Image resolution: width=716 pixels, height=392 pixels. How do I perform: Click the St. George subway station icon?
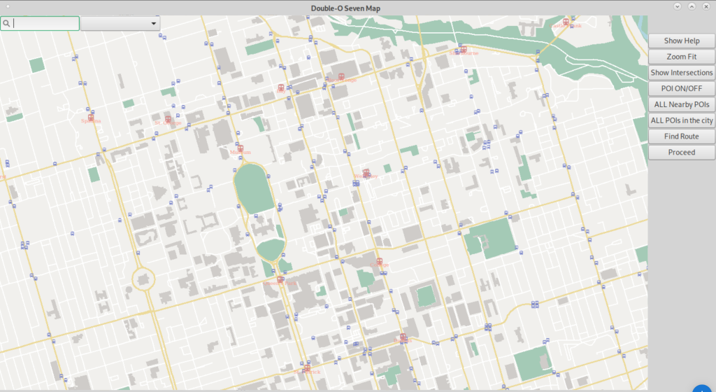click(x=168, y=119)
